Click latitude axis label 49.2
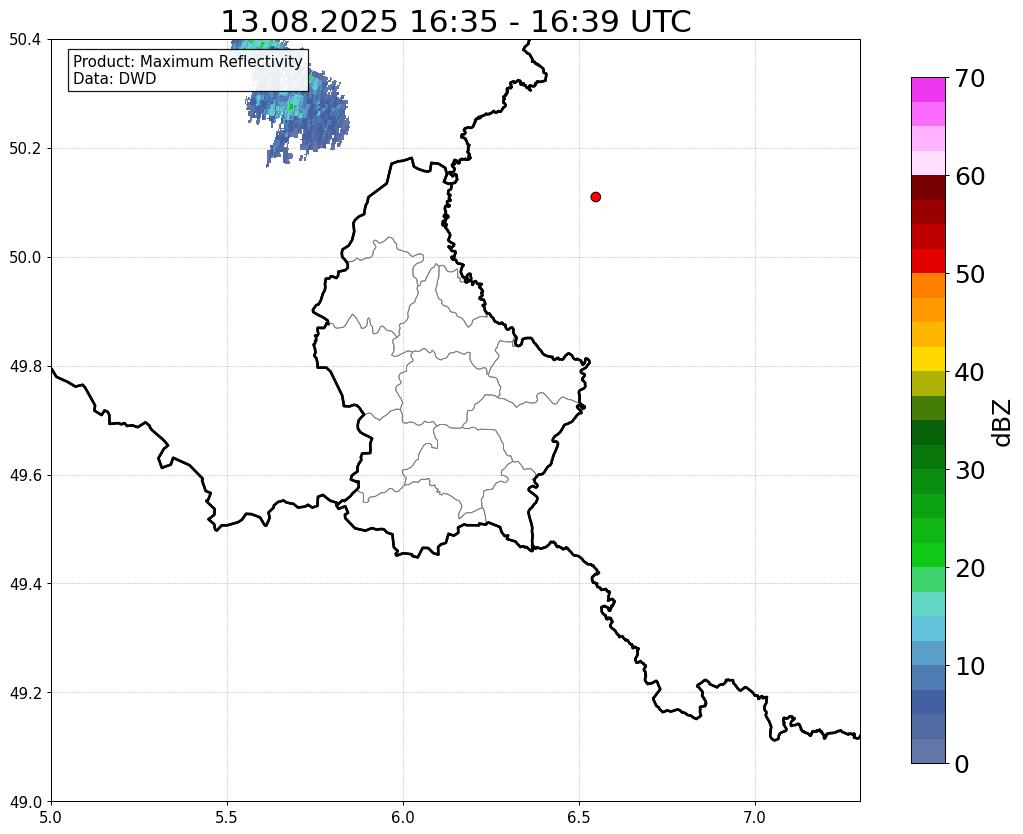Viewport: 1023px width, 834px height. tap(25, 693)
